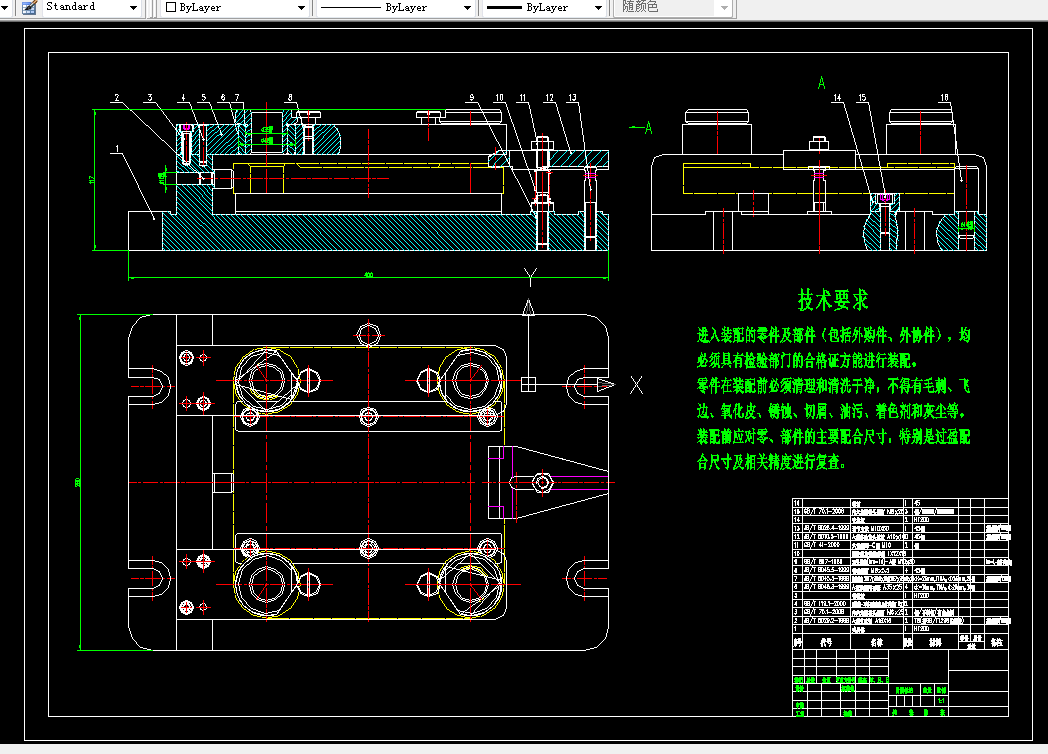Click the small arrow at toolbar's left edge
The width and height of the screenshot is (1048, 754).
(3, 7)
